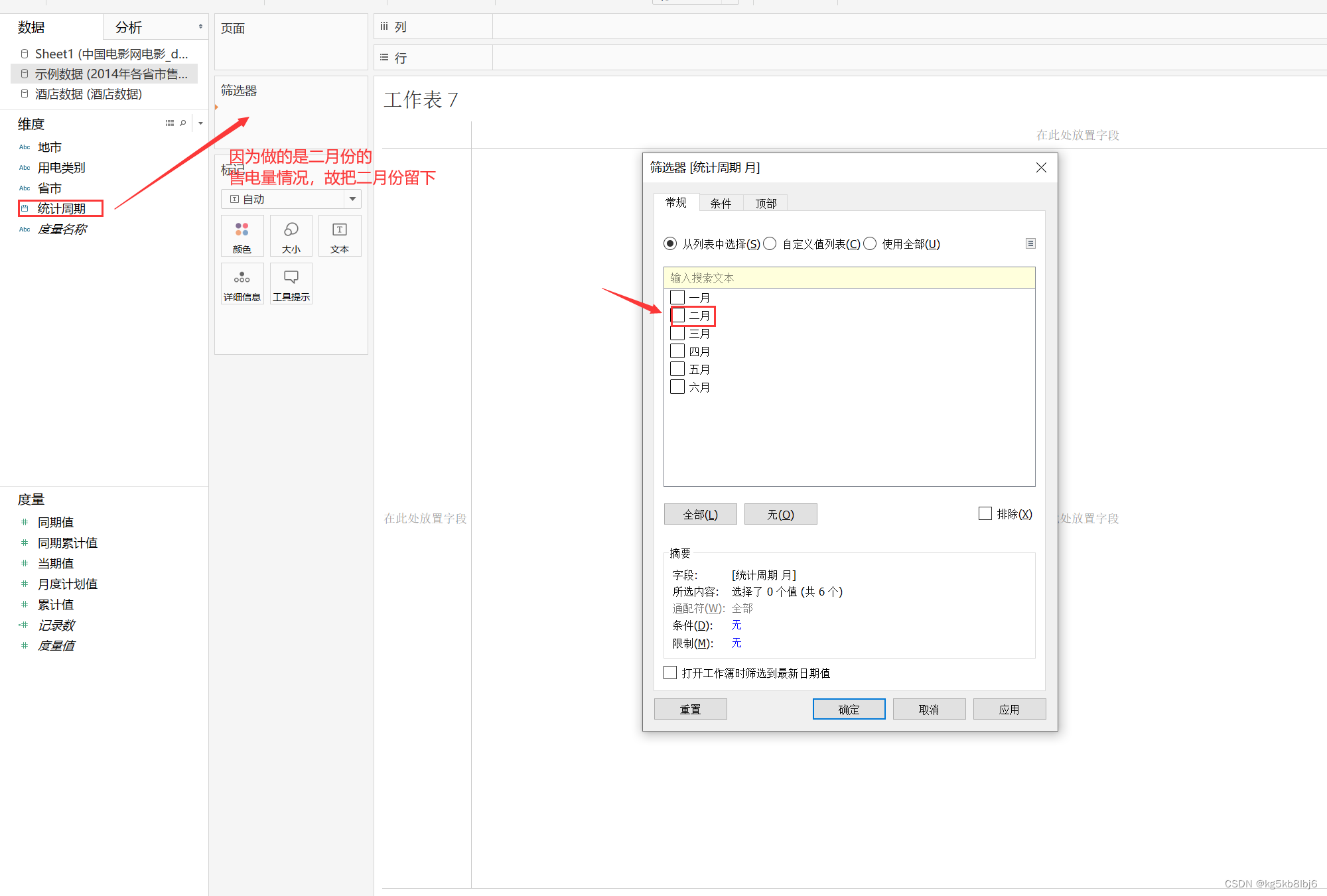This screenshot has width=1327, height=896.
Task: Click the Detail (详细信息) marks card icon
Action: click(242, 284)
